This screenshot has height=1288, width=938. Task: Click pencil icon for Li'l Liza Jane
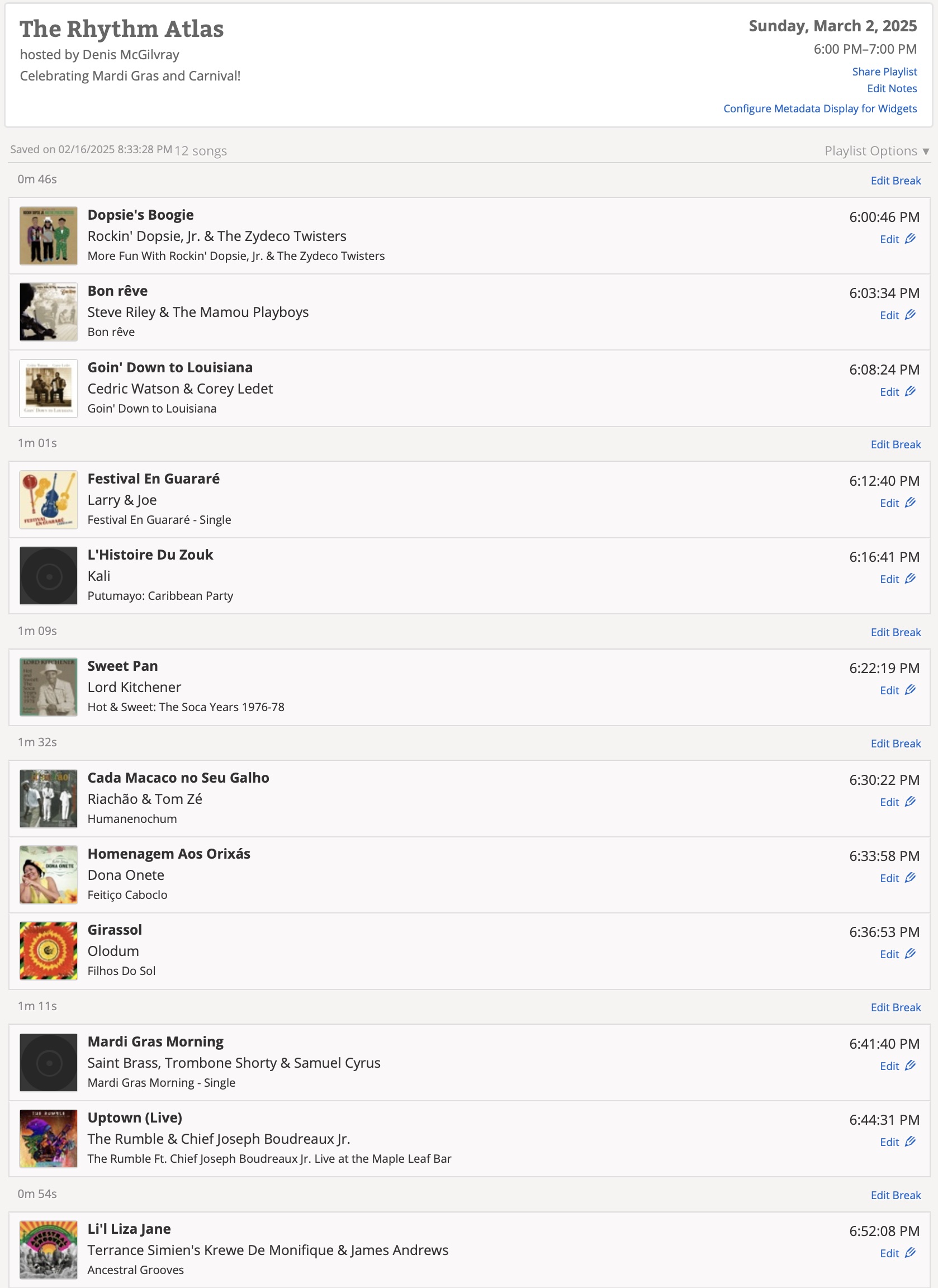(910, 1253)
